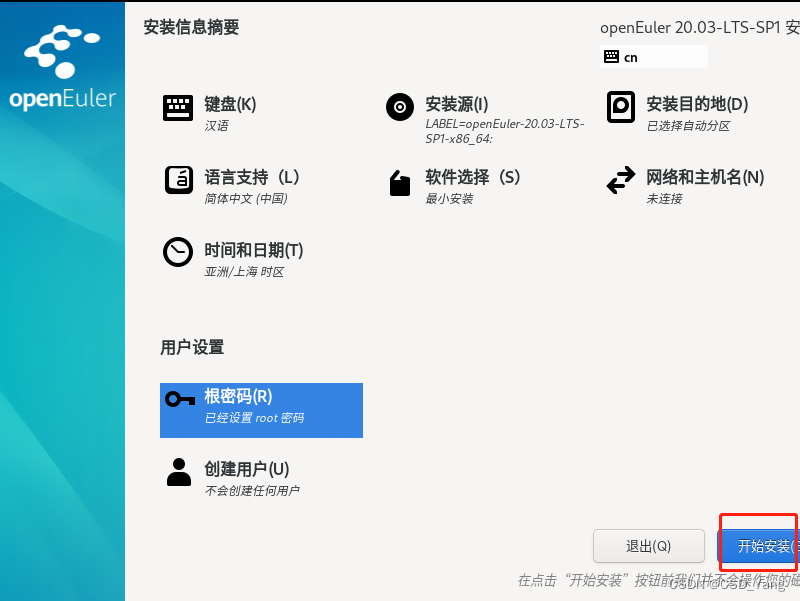Click the 退出(Q) button
The width and height of the screenshot is (800, 601).
tap(648, 546)
